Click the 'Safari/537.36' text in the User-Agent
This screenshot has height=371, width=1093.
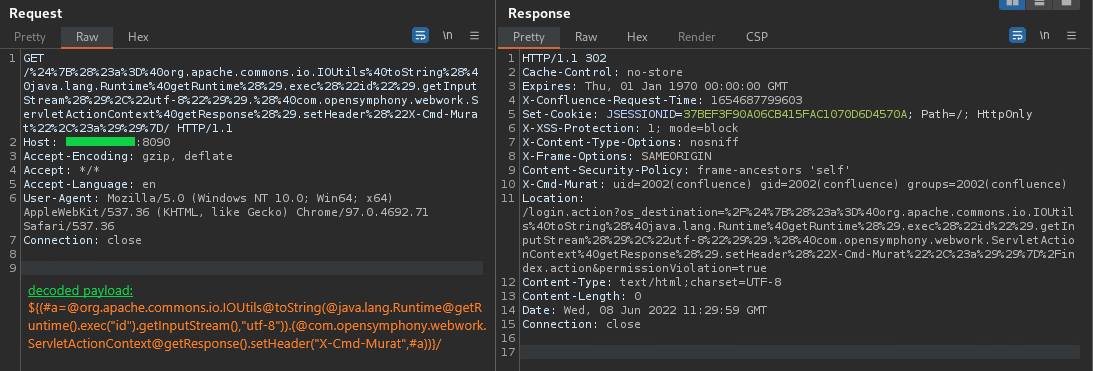coord(68,226)
